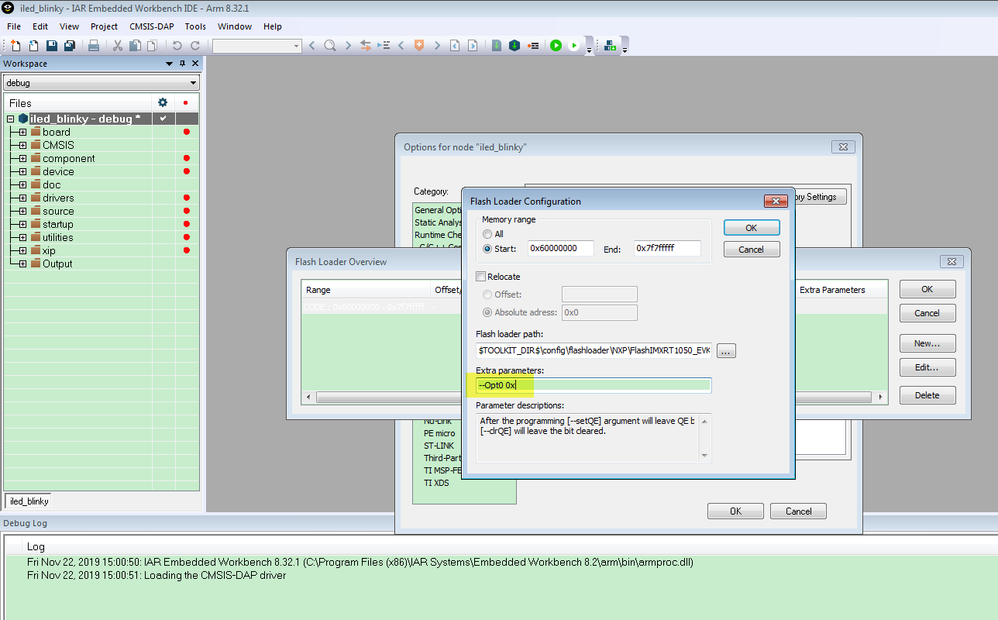Pin the Workspace panel
The width and height of the screenshot is (998, 620).
(182, 64)
